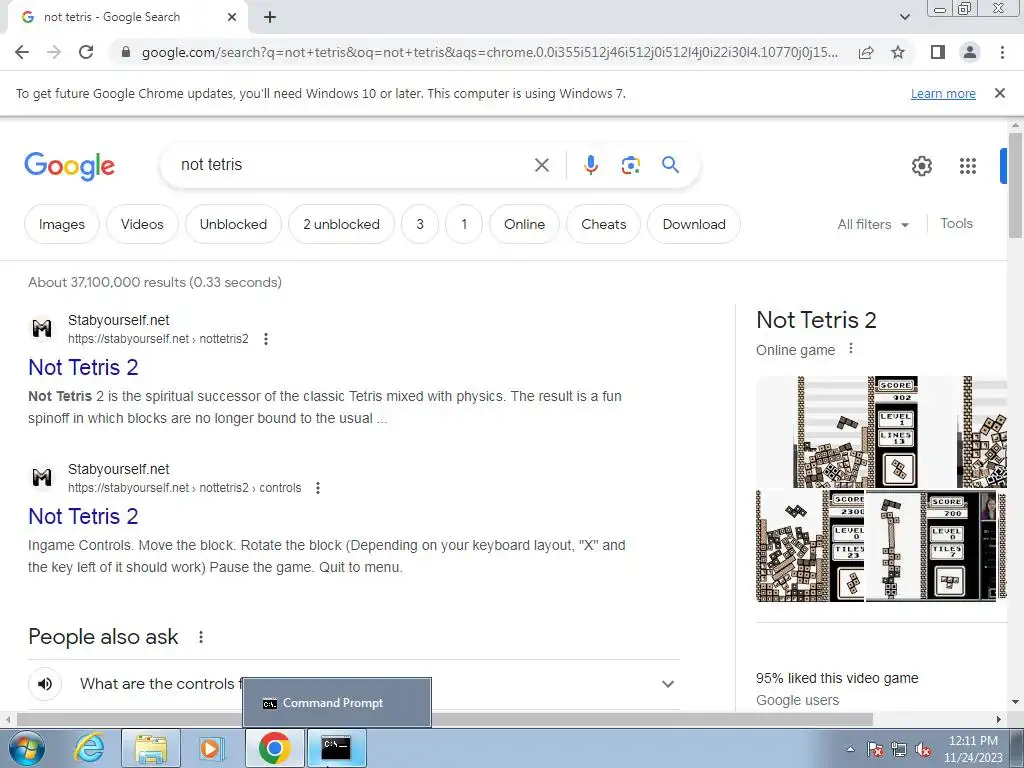Screen dimensions: 1024x768
Task: Follow the Learn more link
Action: [943, 93]
